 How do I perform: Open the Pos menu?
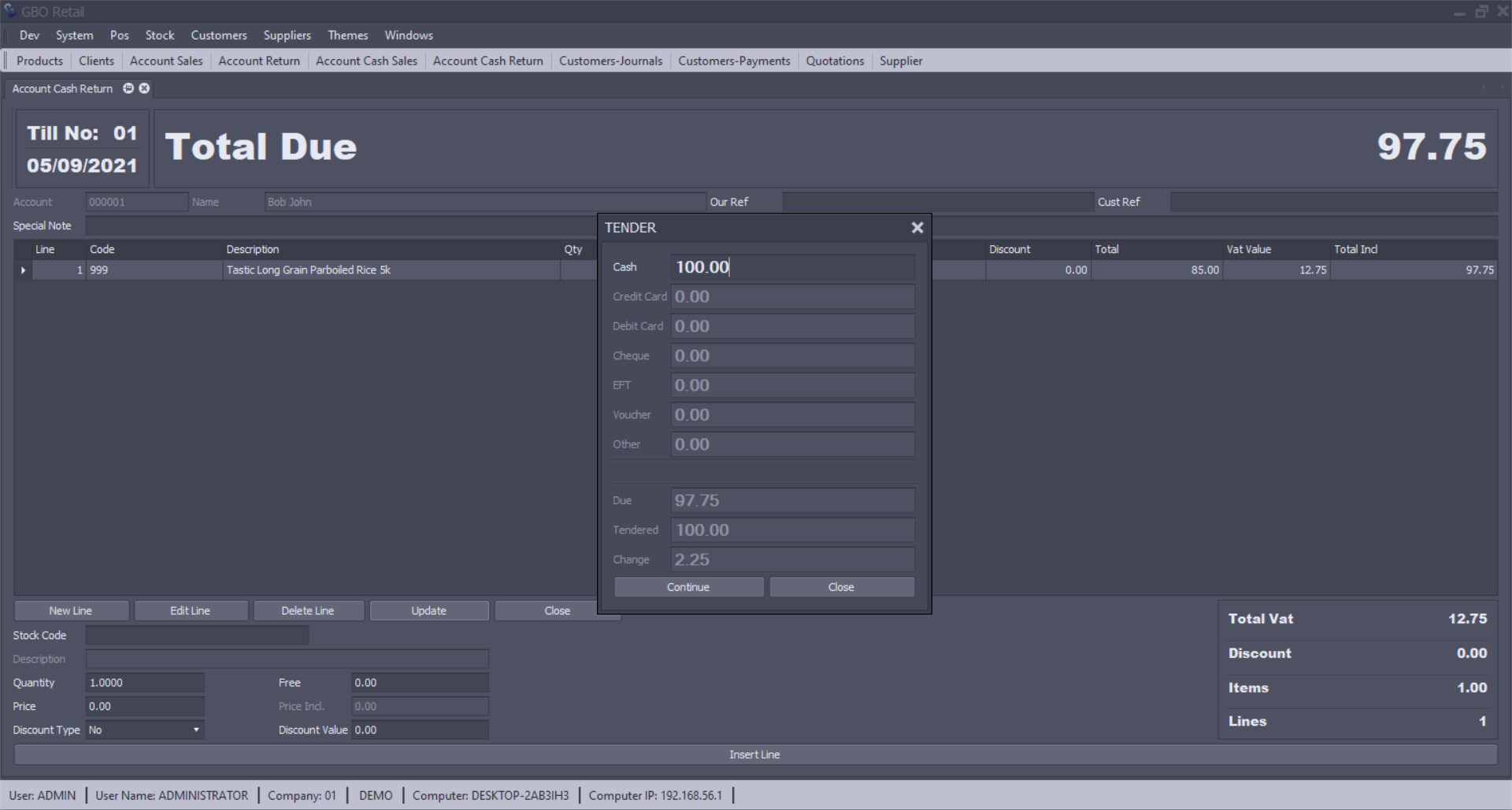[119, 35]
